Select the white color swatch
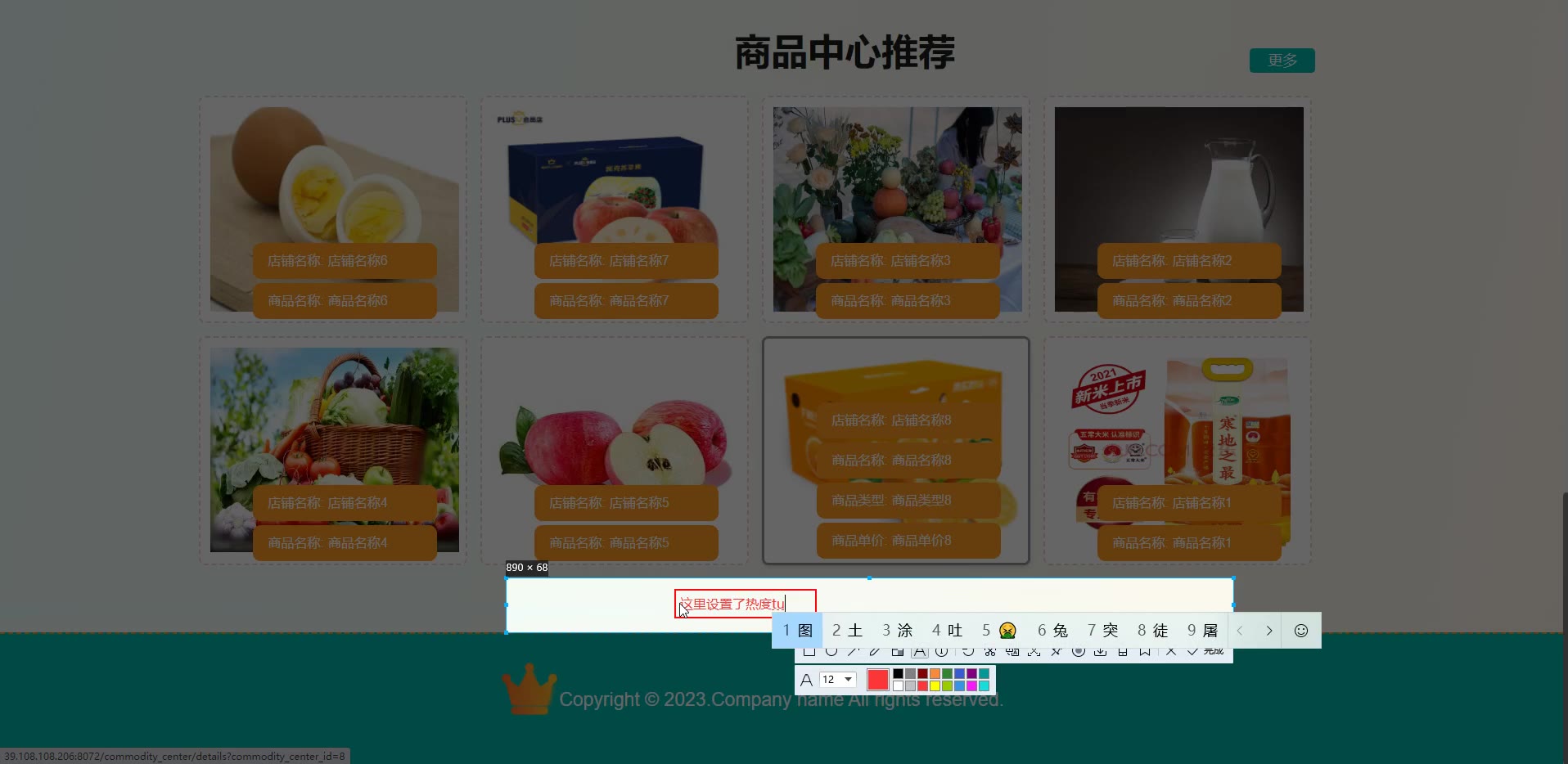 [898, 685]
